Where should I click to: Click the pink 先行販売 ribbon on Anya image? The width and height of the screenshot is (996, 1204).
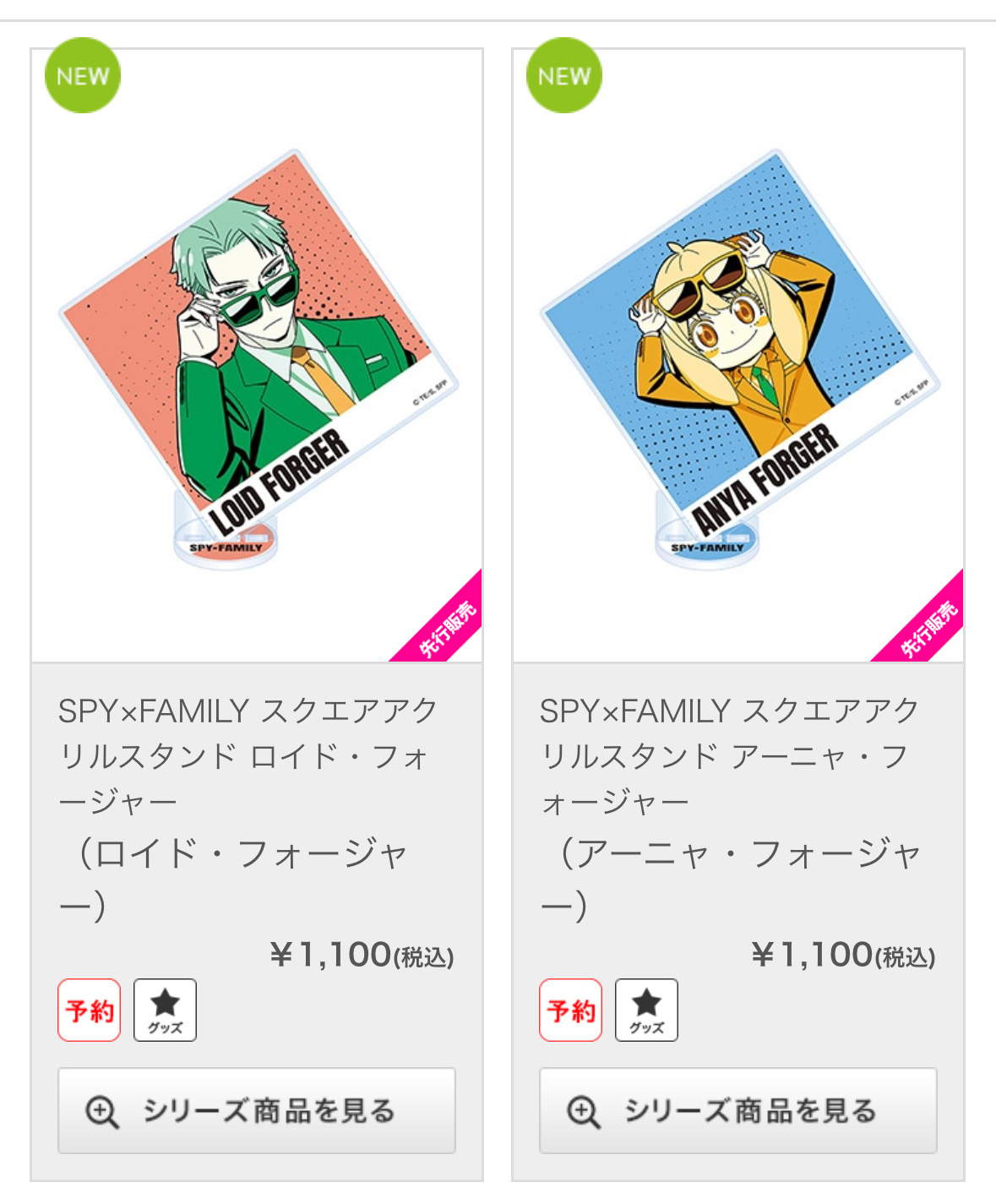pyautogui.click(x=925, y=623)
